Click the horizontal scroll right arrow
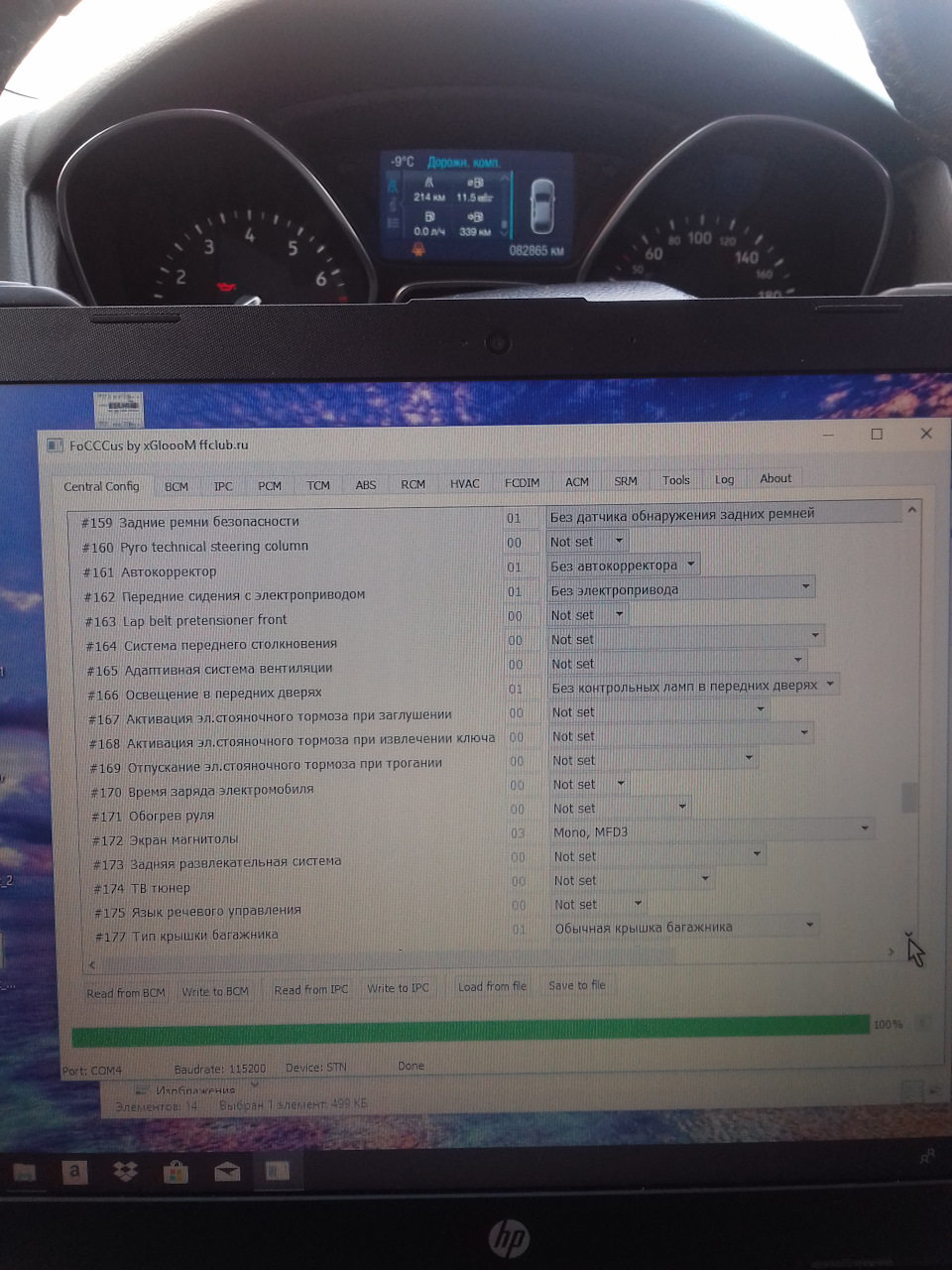This screenshot has width=952, height=1270. tap(891, 952)
